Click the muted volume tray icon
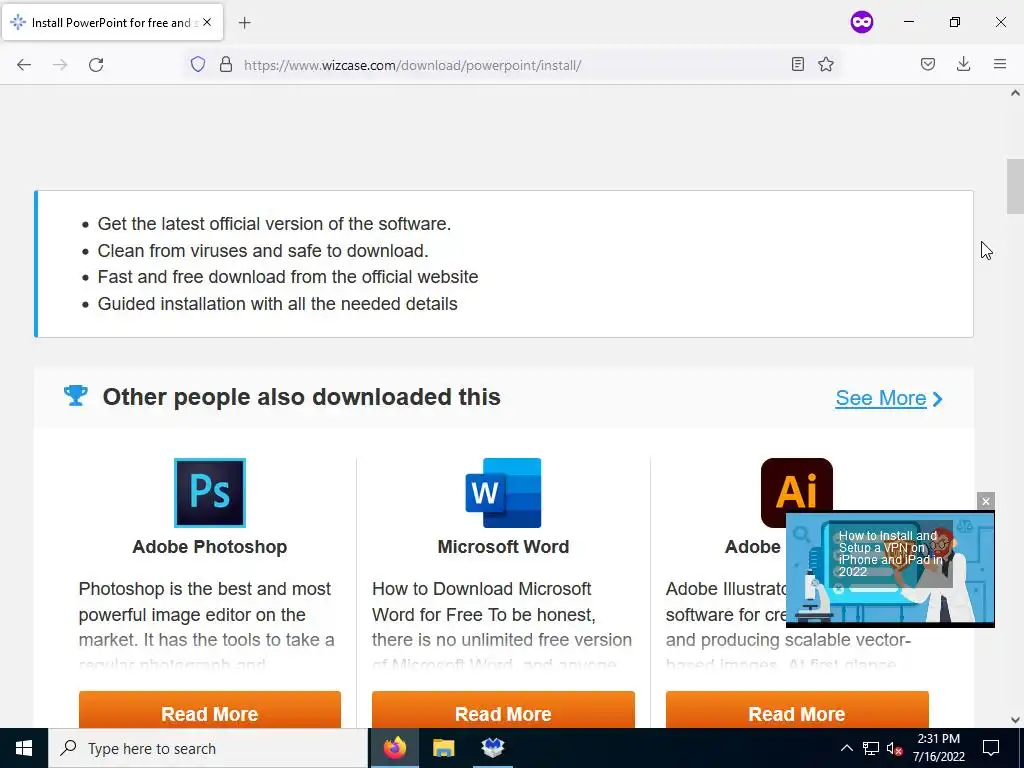Image resolution: width=1024 pixels, height=768 pixels. 894,748
